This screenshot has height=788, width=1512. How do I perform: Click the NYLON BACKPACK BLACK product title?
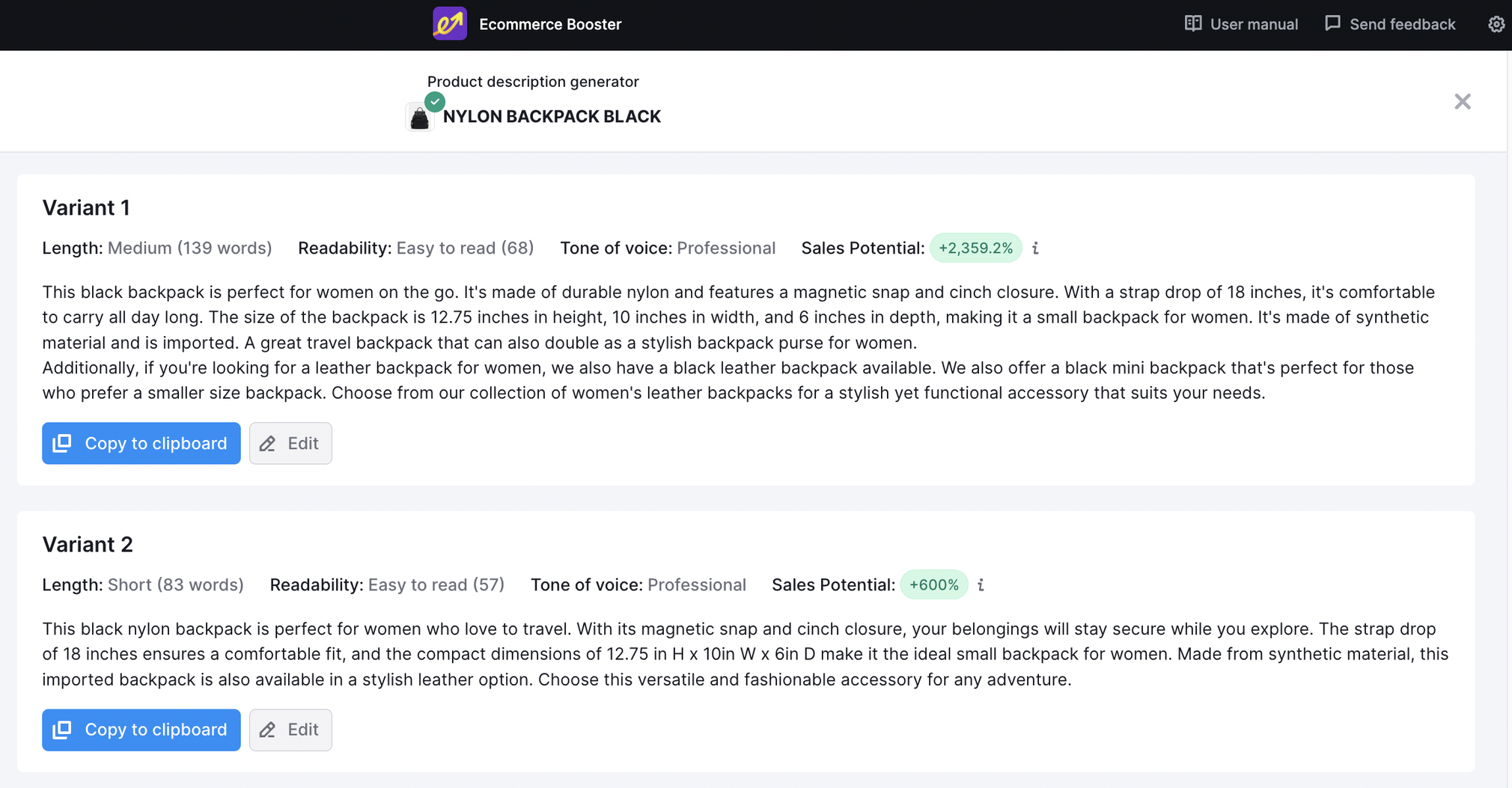[552, 116]
